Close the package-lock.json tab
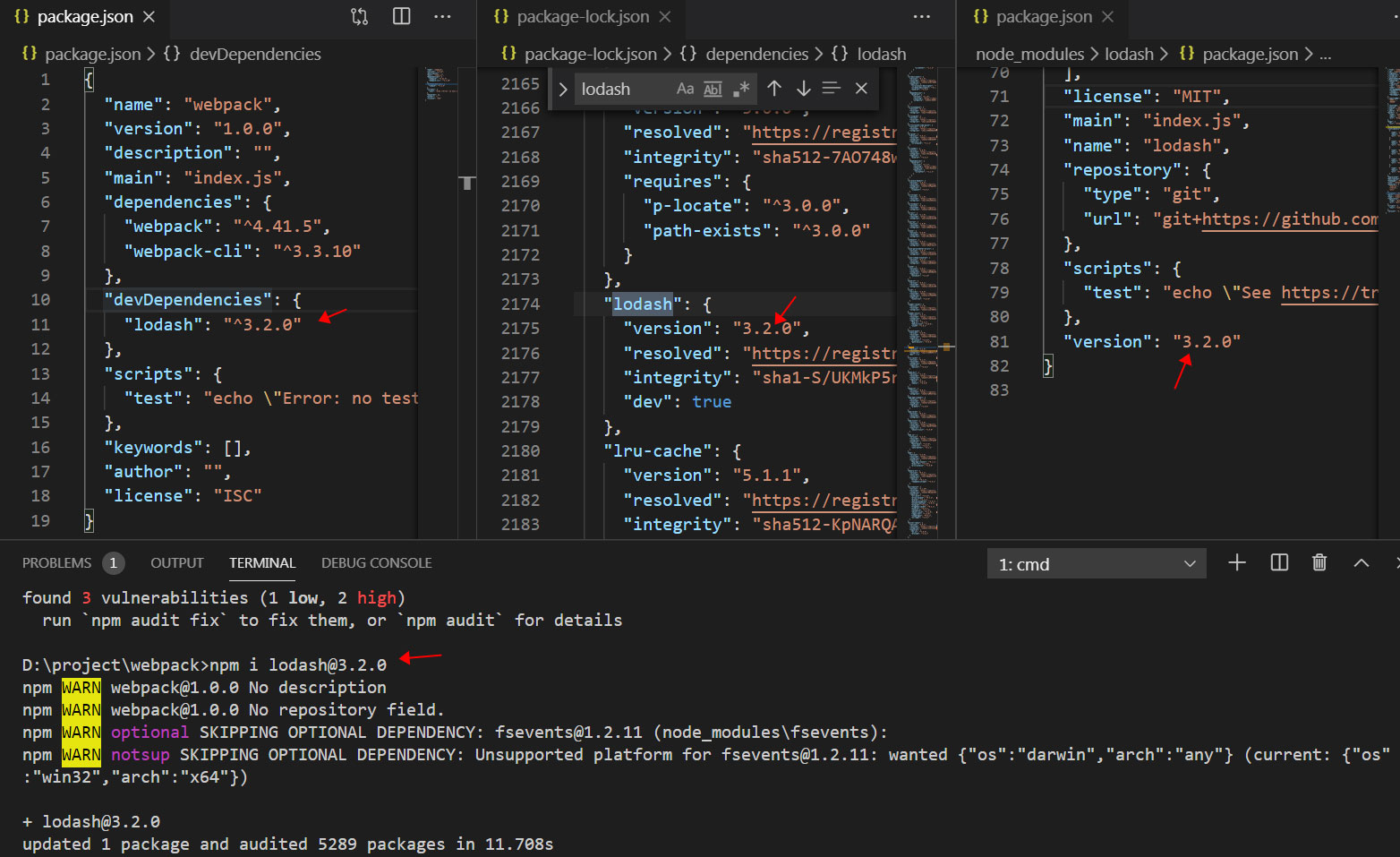 pyautogui.click(x=665, y=16)
